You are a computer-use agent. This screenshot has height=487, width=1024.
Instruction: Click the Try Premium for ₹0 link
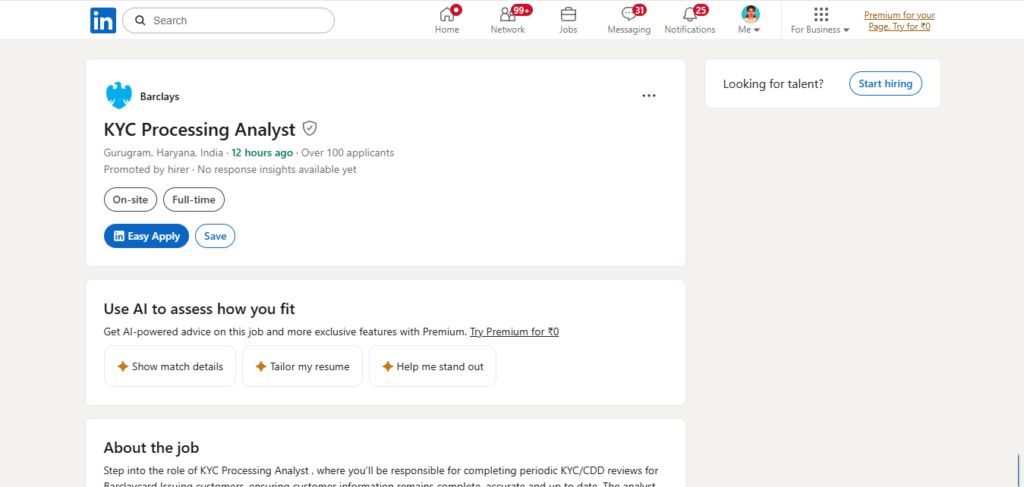pos(514,332)
